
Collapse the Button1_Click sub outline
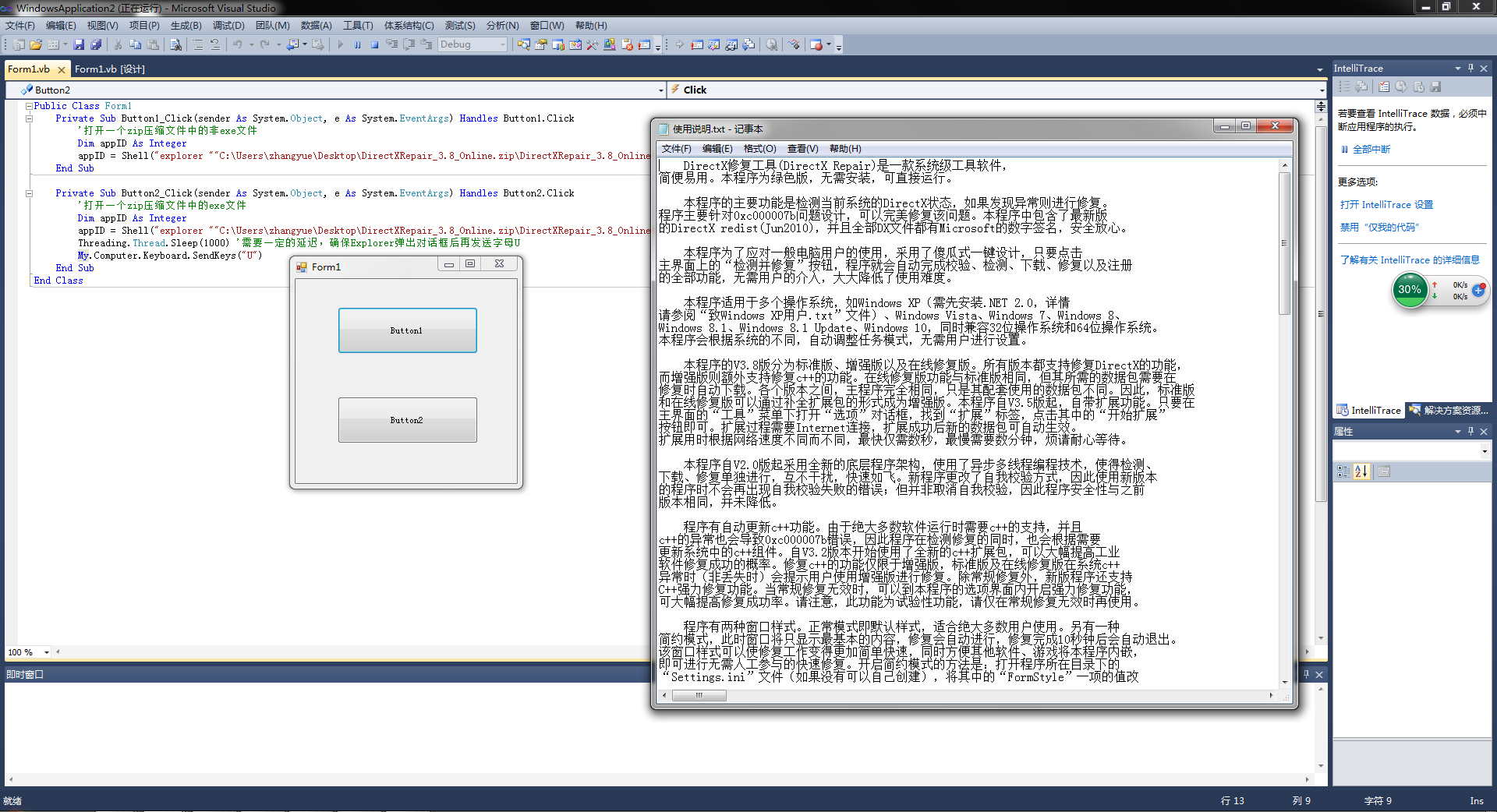tap(29, 118)
